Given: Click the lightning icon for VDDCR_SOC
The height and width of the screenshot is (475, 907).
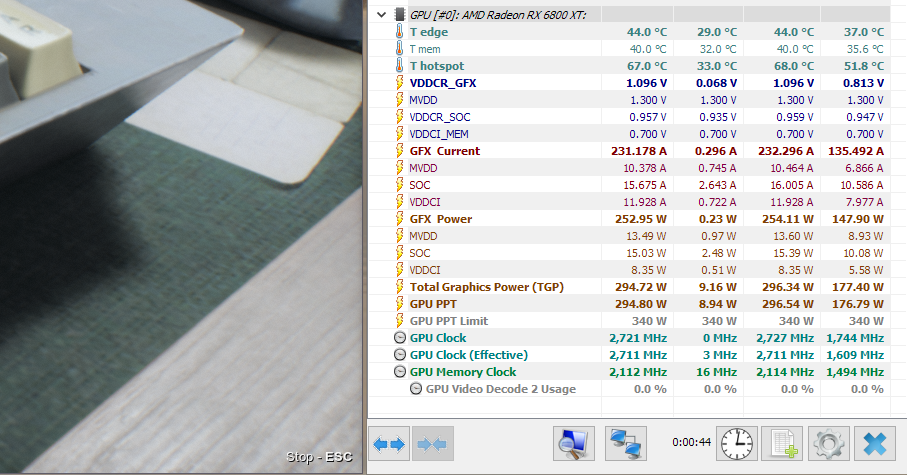Looking at the screenshot, I should [x=399, y=117].
